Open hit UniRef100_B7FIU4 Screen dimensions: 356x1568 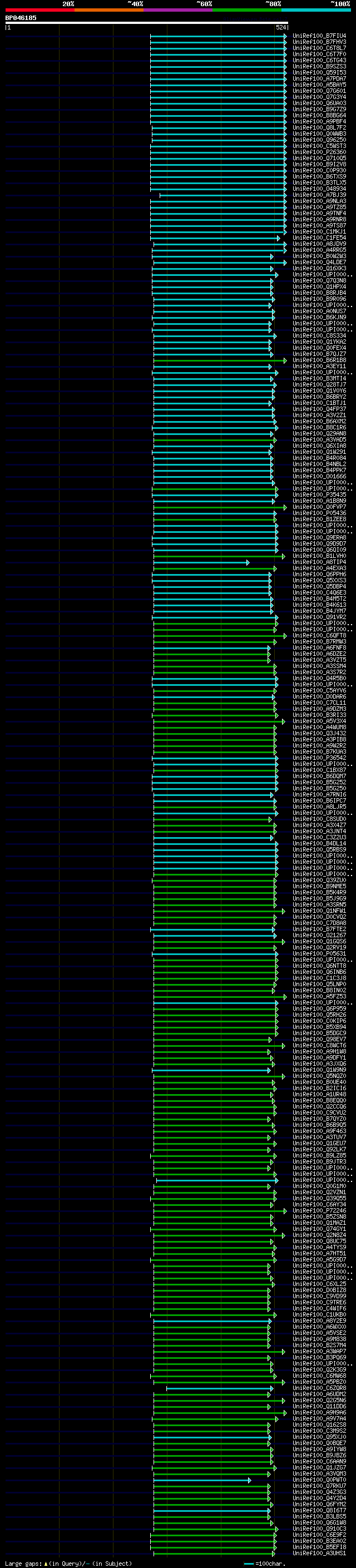click(319, 36)
